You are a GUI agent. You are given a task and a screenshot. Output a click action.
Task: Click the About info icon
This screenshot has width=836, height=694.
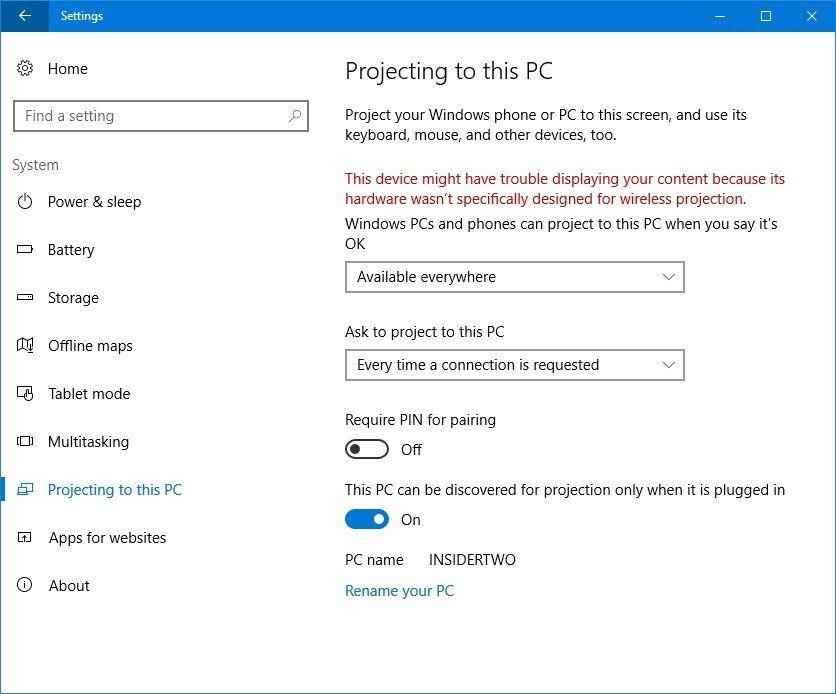pyautogui.click(x=24, y=586)
